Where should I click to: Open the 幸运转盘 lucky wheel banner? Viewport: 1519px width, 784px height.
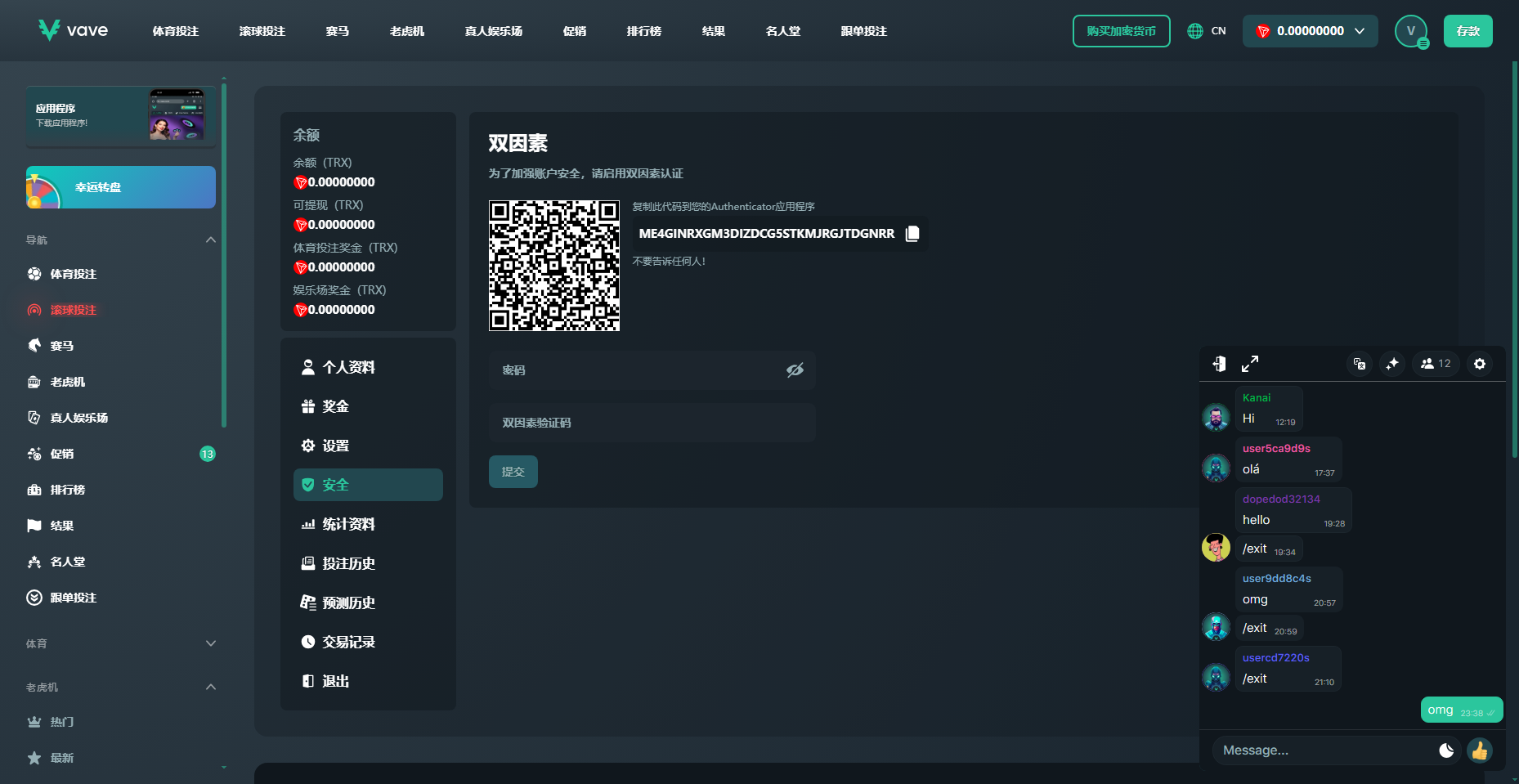[121, 187]
